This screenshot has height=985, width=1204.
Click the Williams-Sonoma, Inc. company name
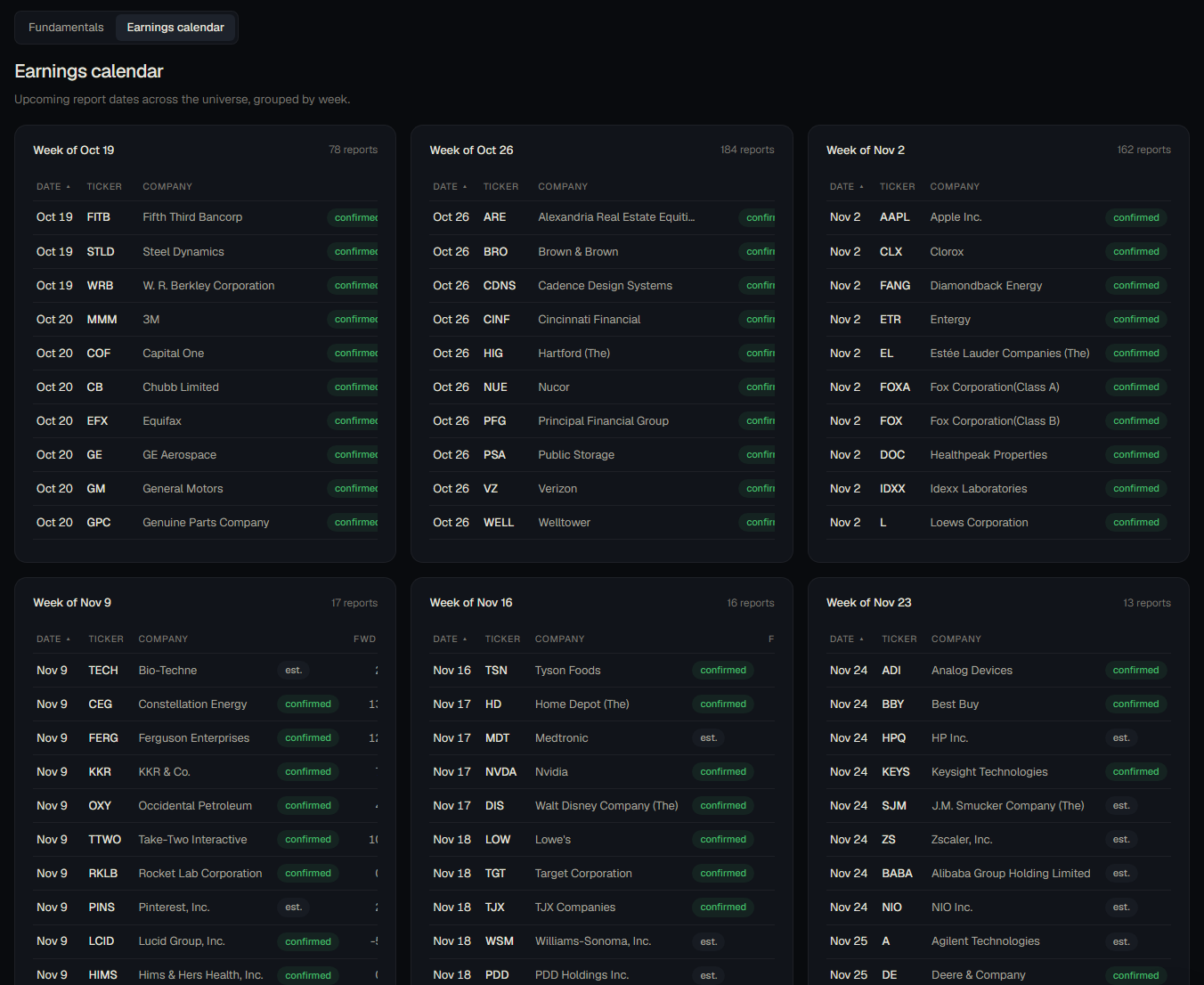pyautogui.click(x=593, y=941)
